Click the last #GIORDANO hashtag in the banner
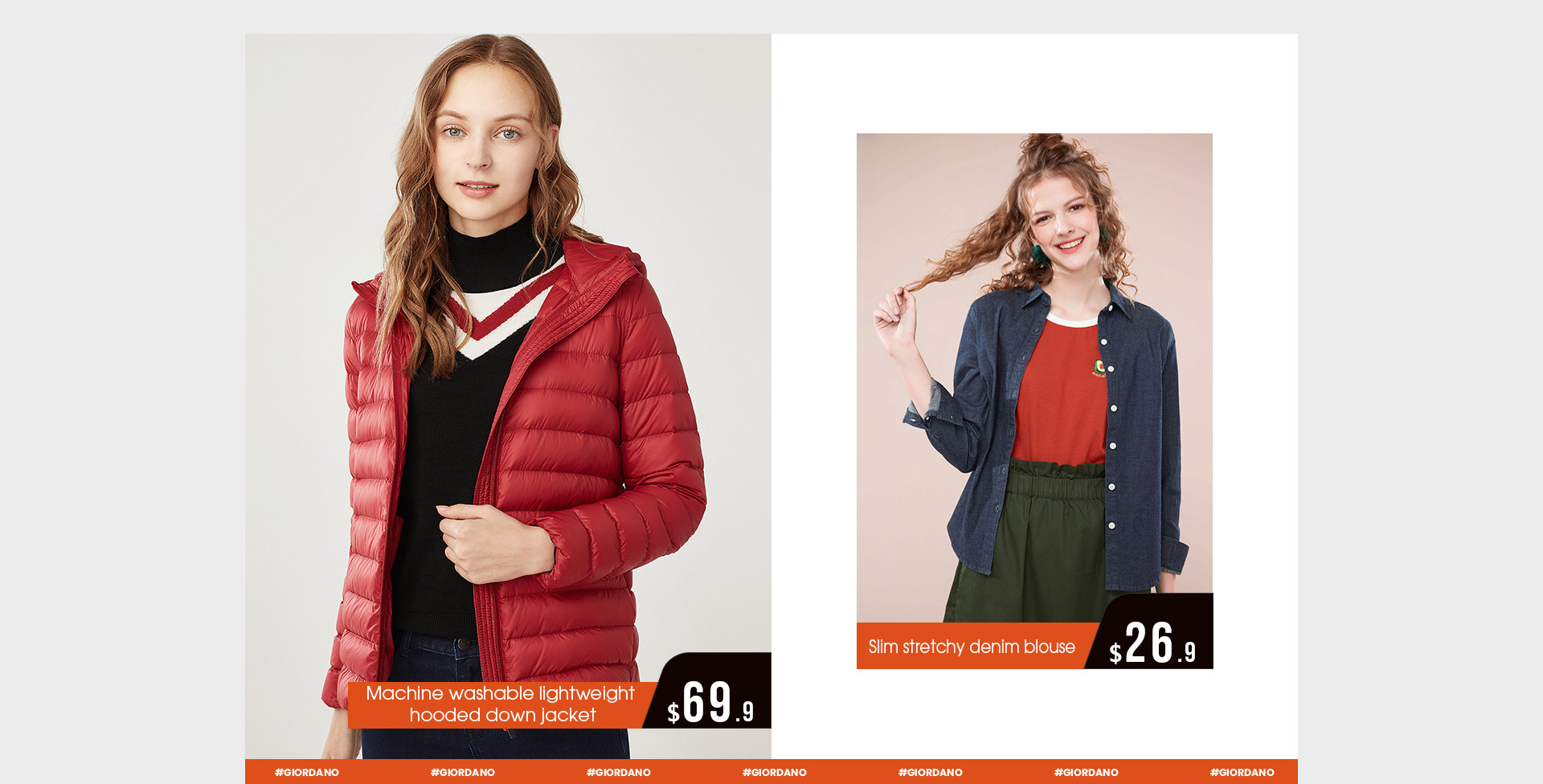 [x=1242, y=772]
